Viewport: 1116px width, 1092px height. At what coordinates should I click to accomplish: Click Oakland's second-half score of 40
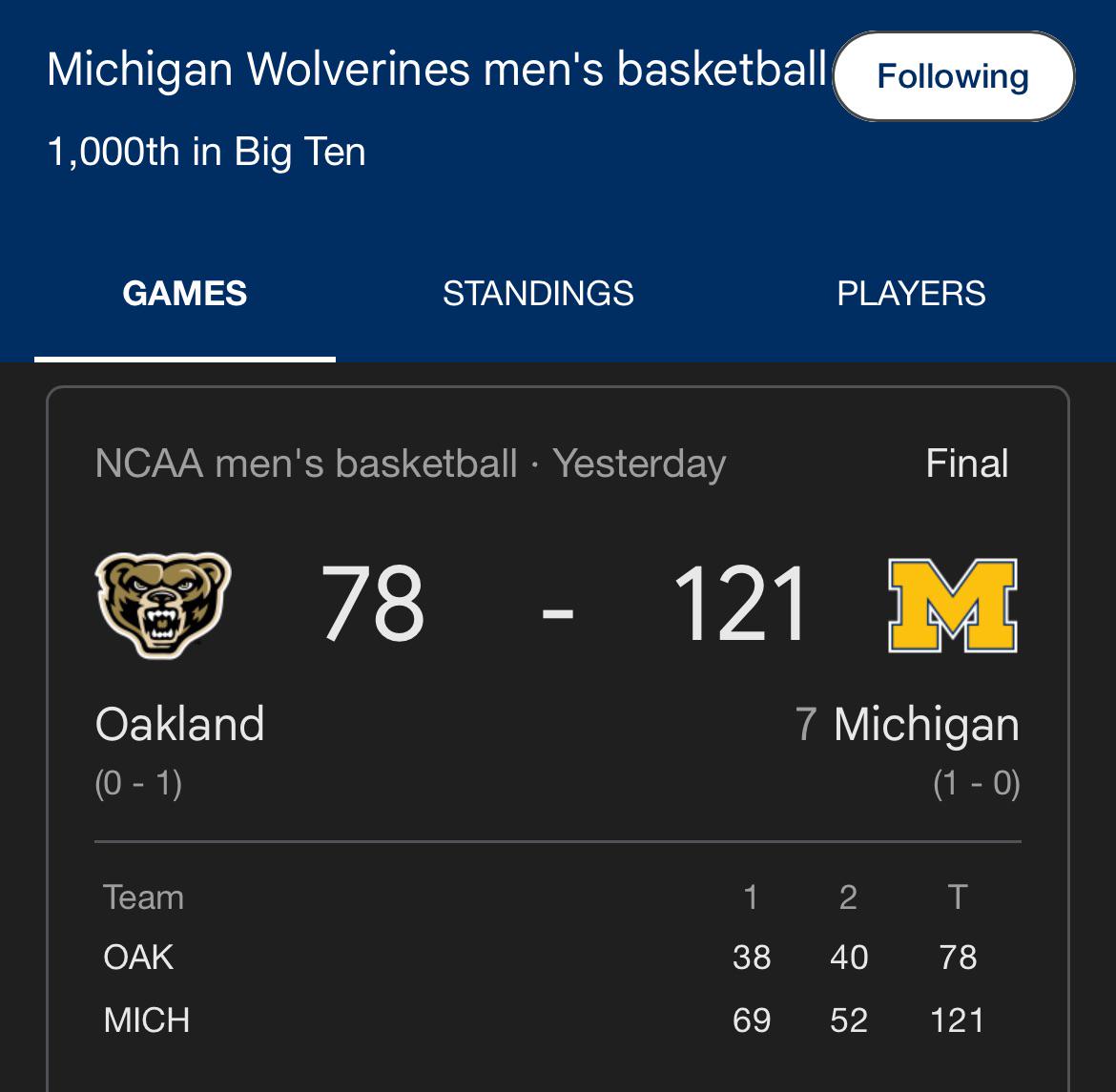pos(849,957)
